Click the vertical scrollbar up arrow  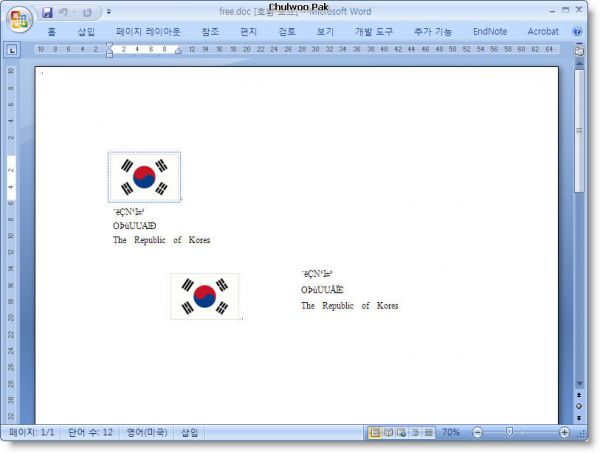click(x=579, y=63)
